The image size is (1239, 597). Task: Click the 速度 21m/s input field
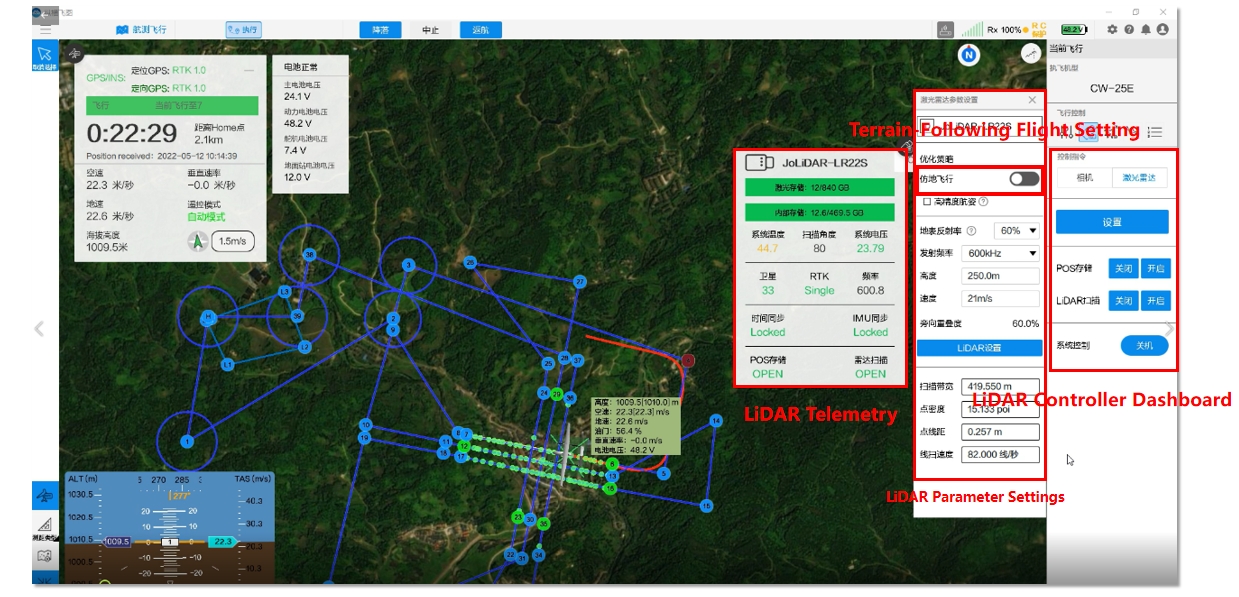[x=1000, y=298]
